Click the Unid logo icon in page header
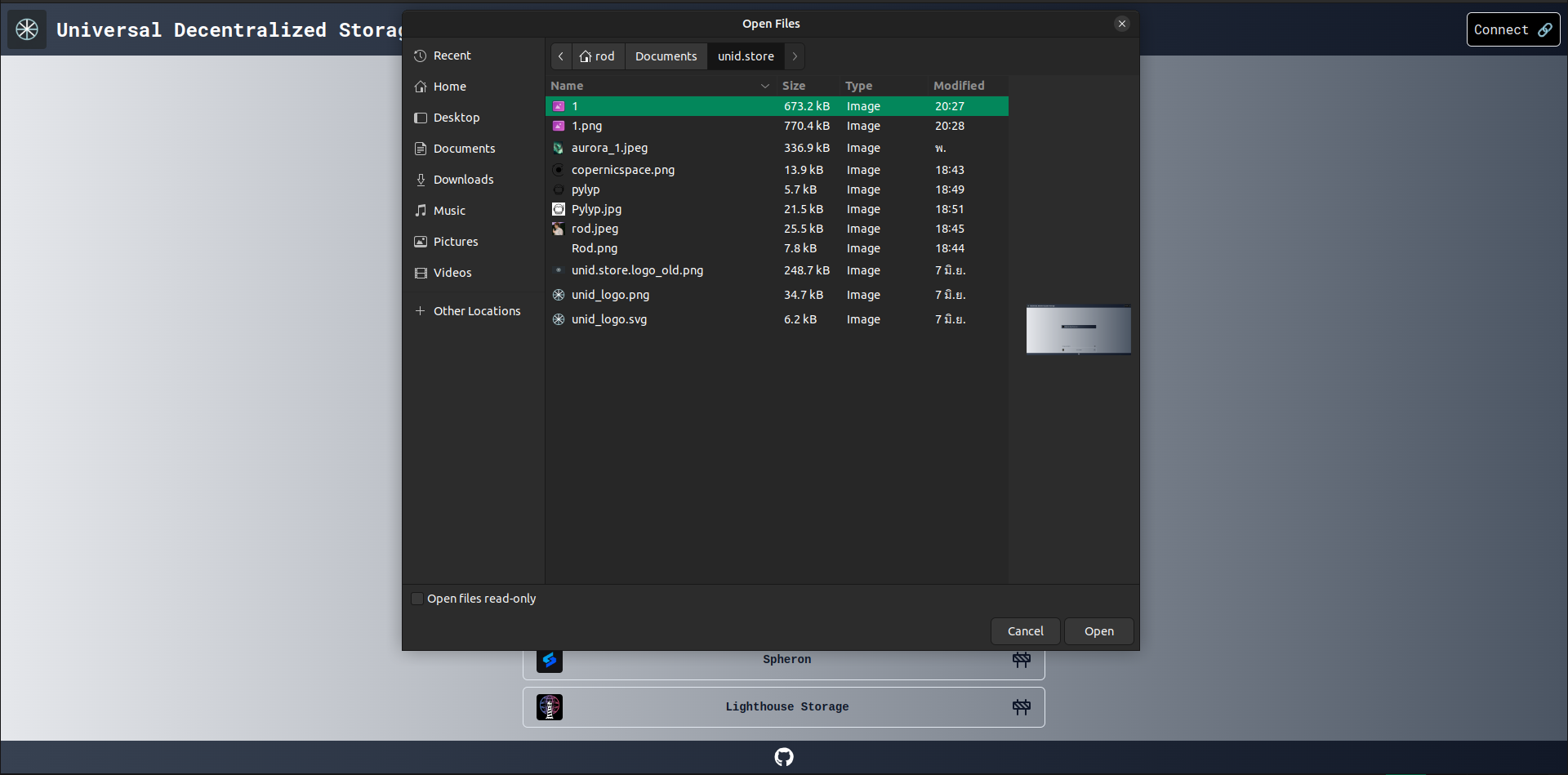The image size is (1568, 775). coord(27,29)
